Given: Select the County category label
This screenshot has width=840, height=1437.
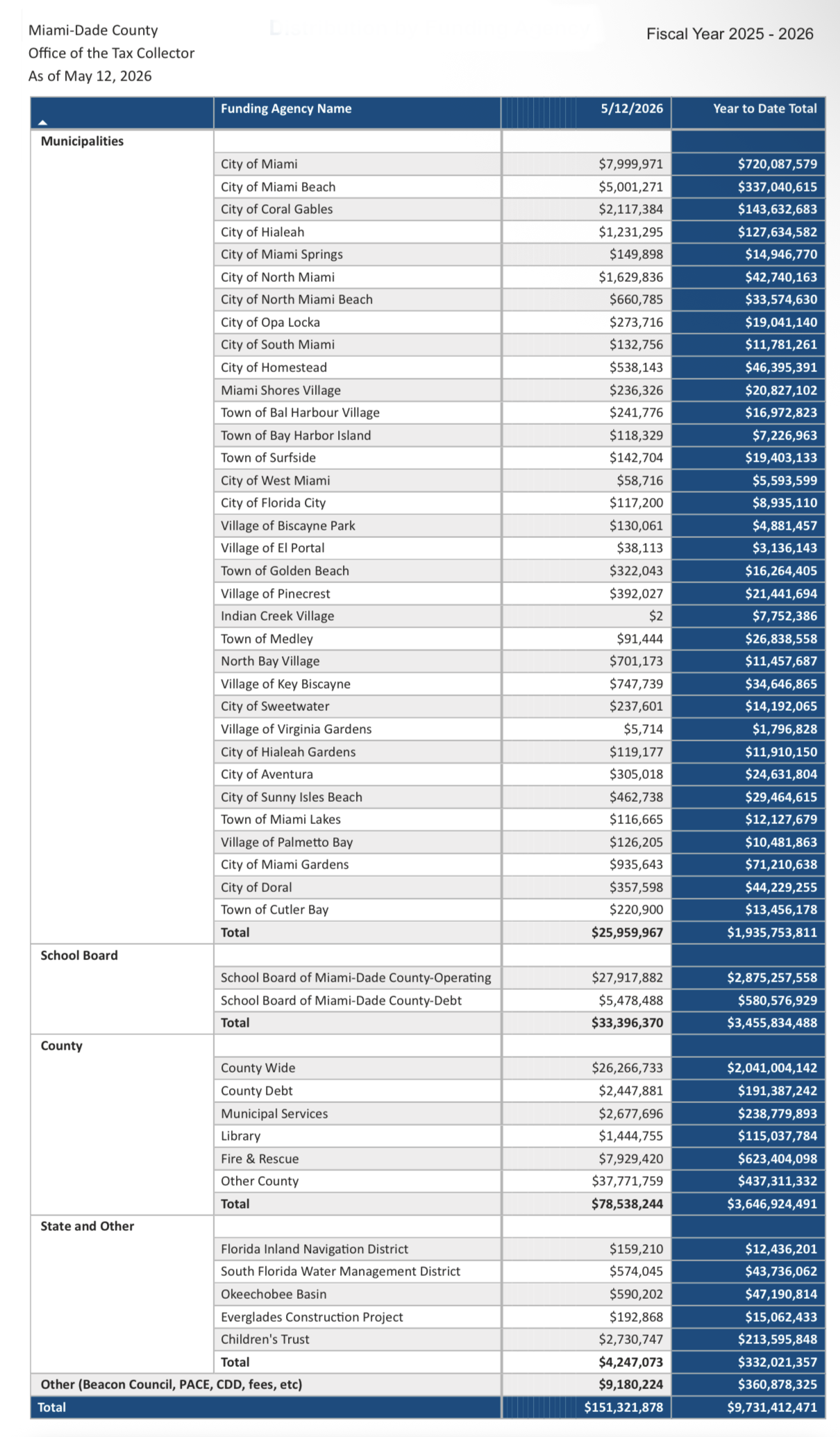Looking at the screenshot, I should pyautogui.click(x=61, y=1045).
